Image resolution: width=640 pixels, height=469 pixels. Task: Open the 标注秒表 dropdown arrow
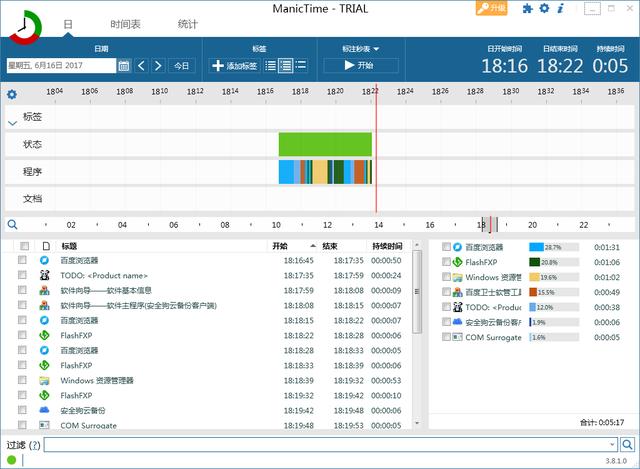coord(376,49)
